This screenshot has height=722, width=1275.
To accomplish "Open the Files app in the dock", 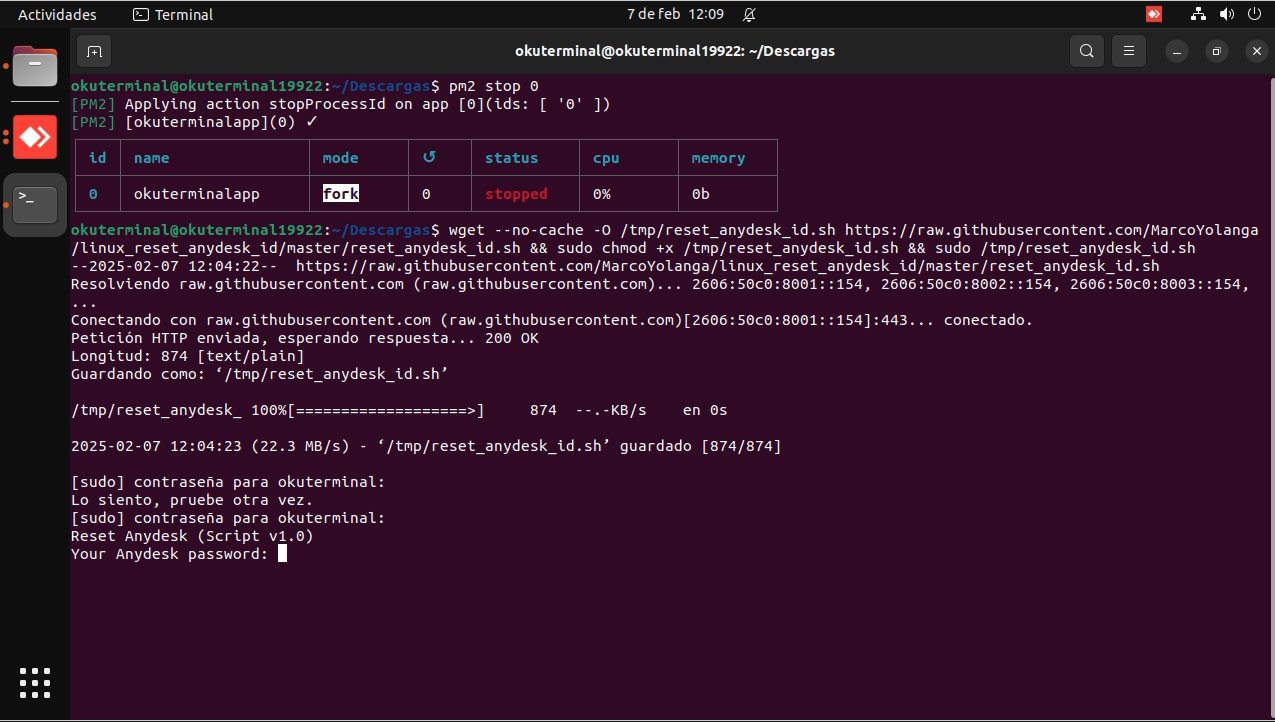I will point(35,68).
